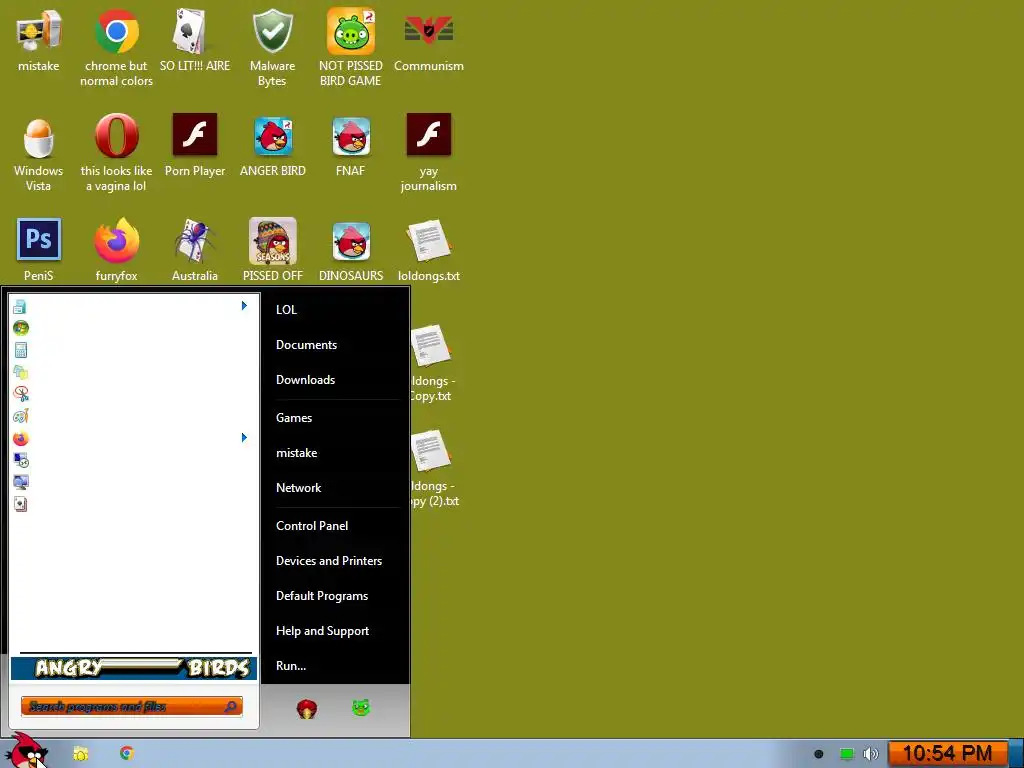Open the 'Windows Vista' egg icon
Screen dimensions: 1024x768
(39, 153)
